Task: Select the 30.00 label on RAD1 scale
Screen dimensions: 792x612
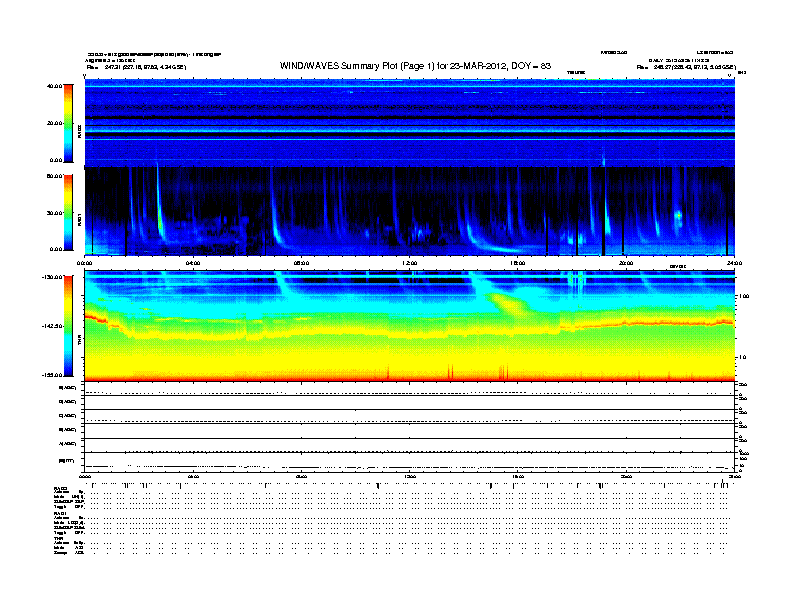Action: click(x=54, y=213)
